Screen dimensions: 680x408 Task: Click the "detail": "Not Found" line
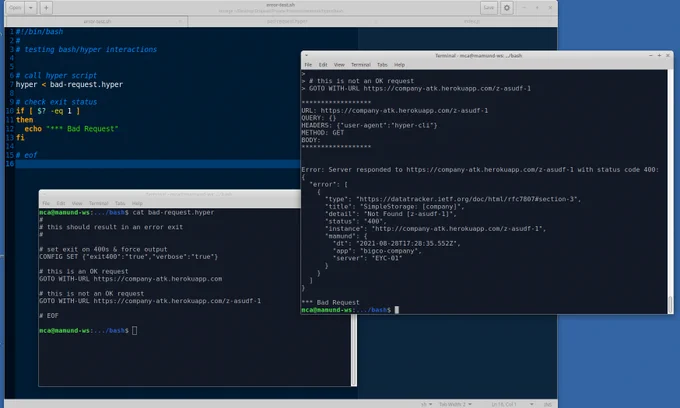[x=390, y=214]
